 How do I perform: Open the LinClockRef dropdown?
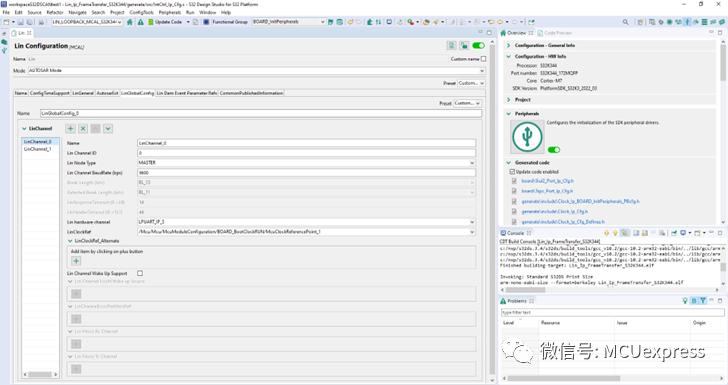(306, 232)
